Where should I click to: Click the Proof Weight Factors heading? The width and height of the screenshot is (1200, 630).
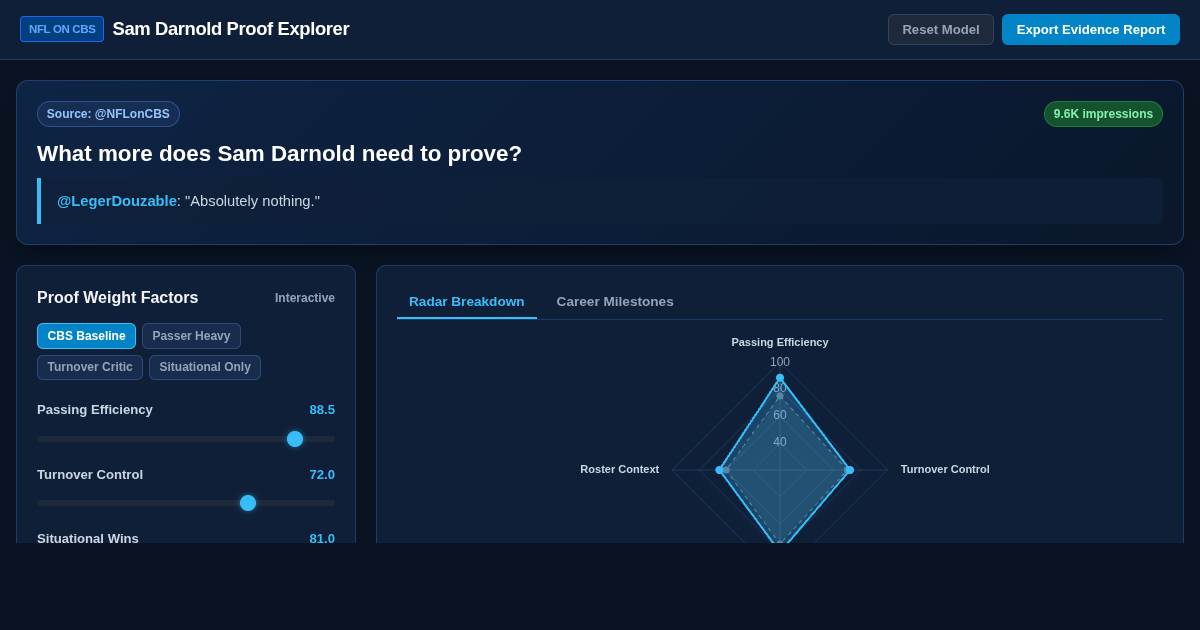118,298
